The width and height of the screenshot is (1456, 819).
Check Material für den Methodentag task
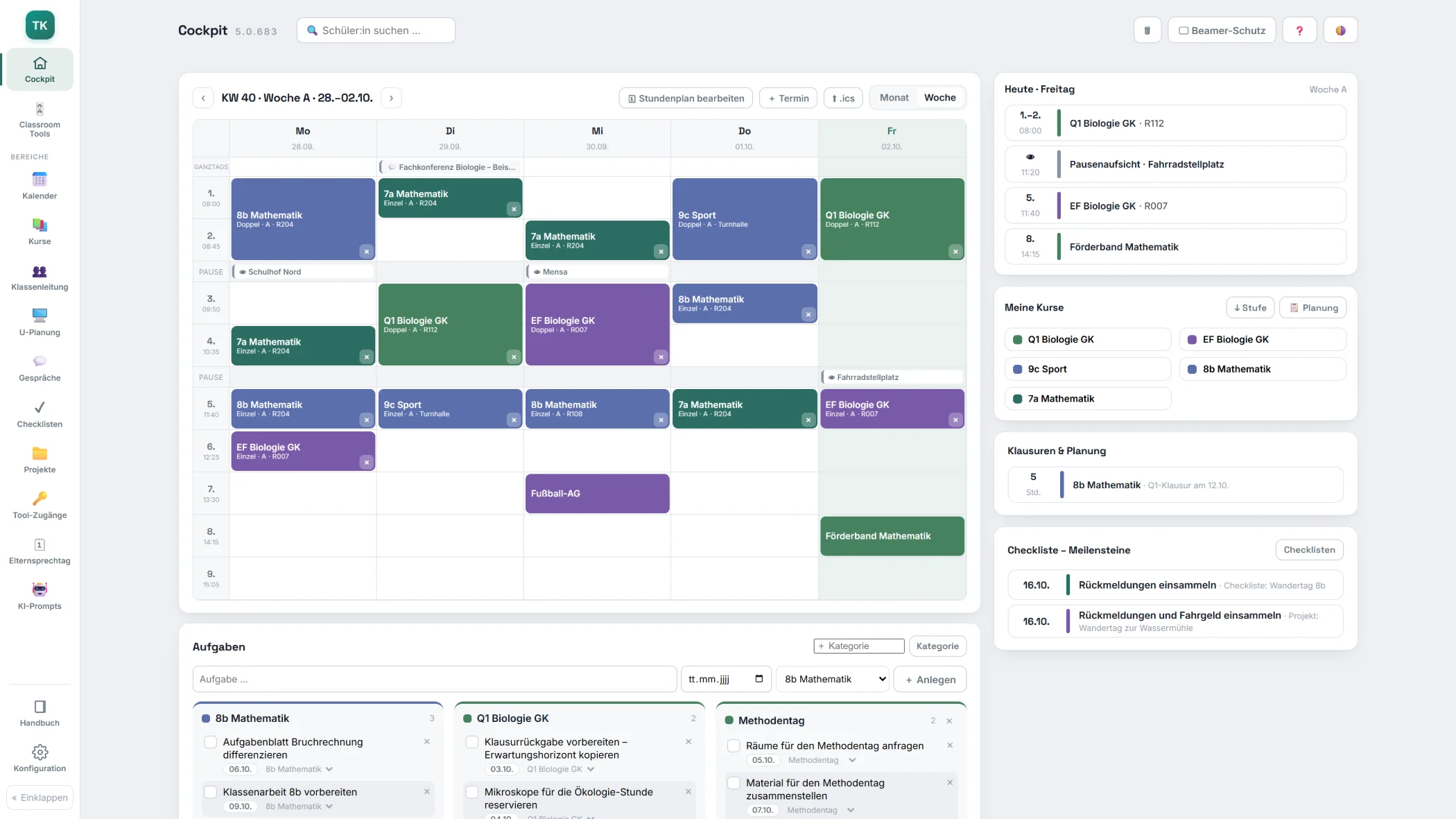(734, 783)
